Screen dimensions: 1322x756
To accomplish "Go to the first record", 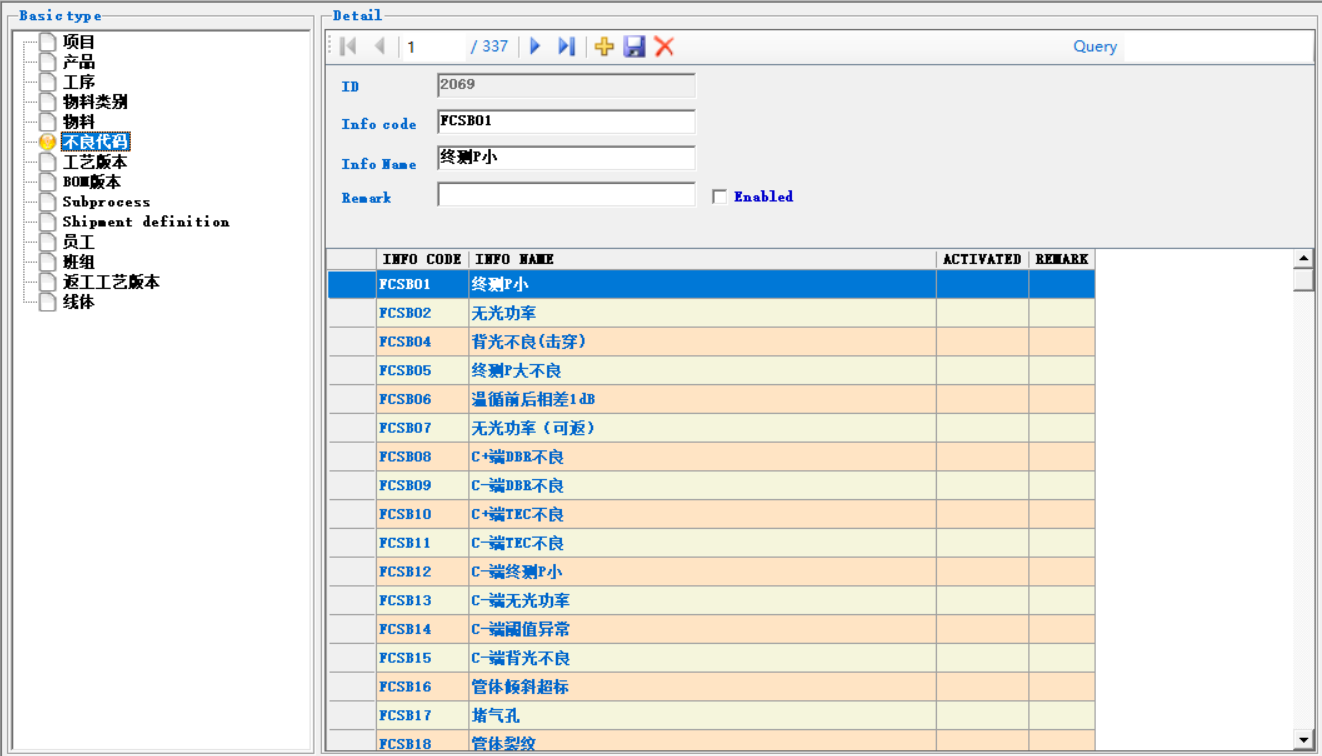I will [348, 46].
